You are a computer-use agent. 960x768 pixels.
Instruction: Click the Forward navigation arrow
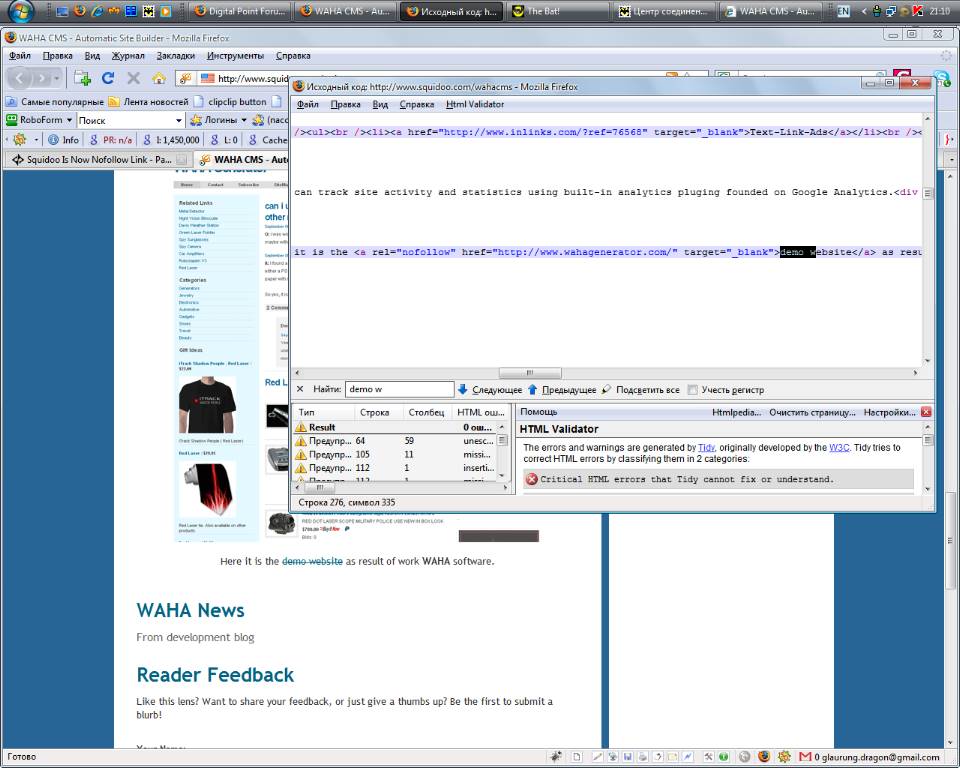[x=42, y=78]
